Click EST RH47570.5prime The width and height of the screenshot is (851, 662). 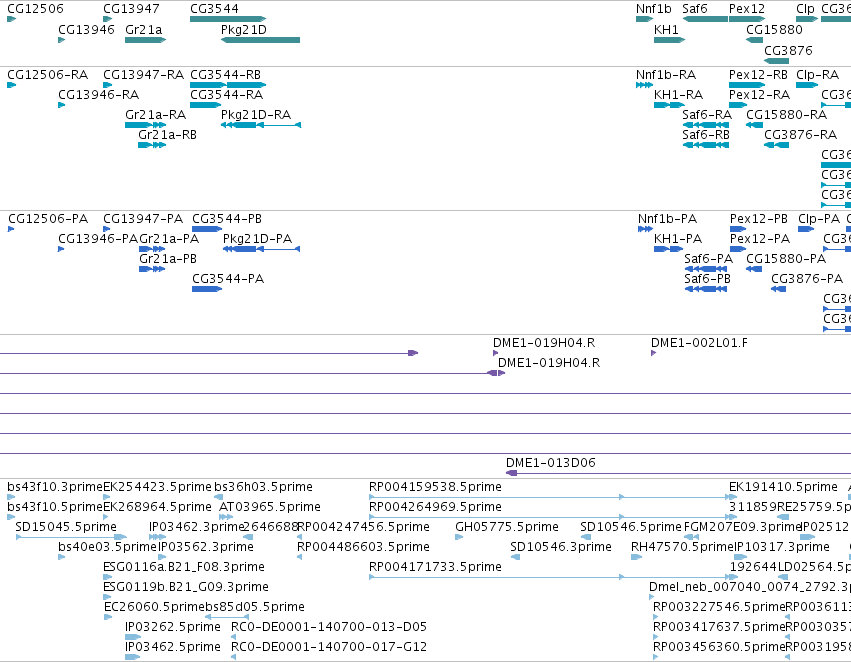[x=682, y=546]
